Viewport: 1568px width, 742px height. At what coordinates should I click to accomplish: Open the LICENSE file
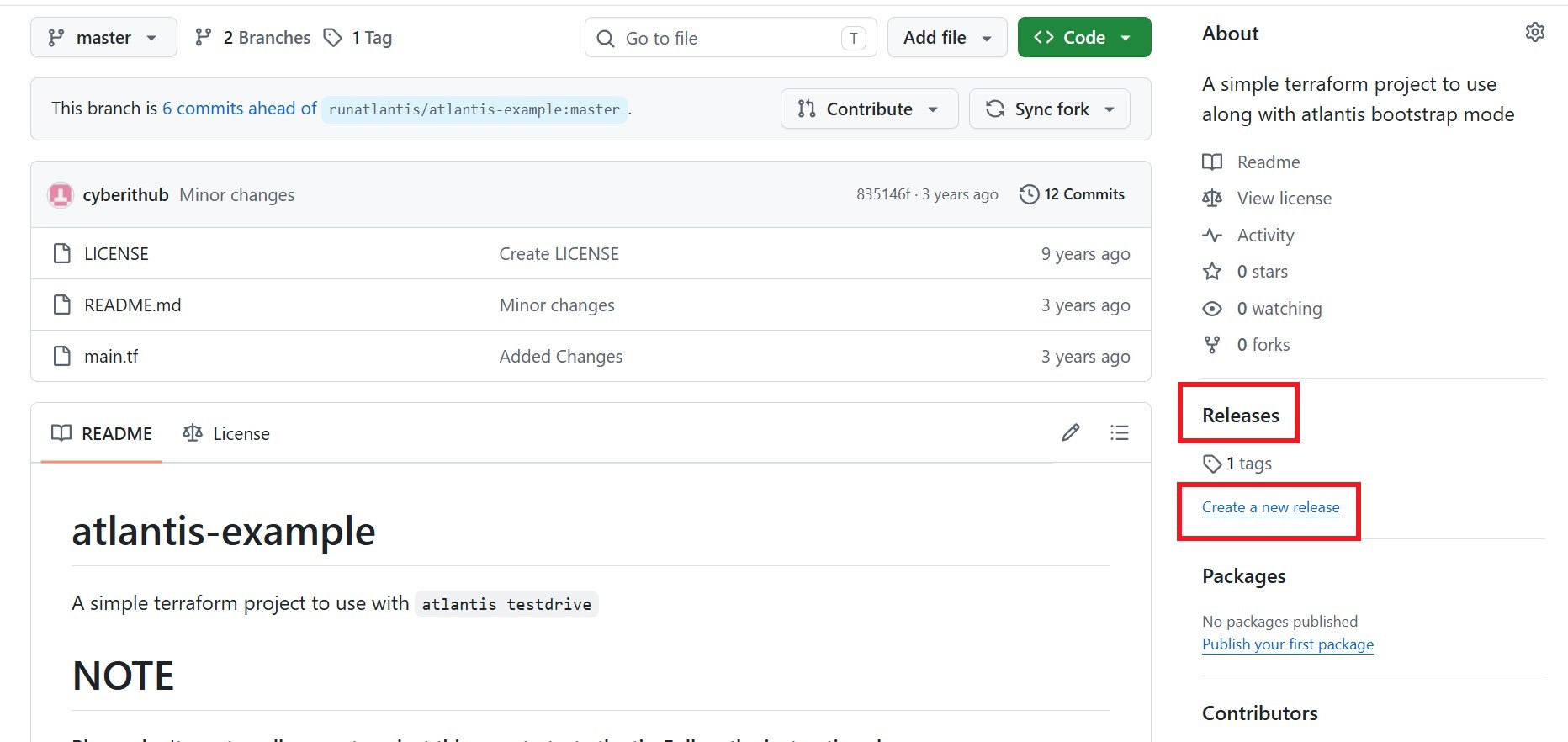(116, 254)
